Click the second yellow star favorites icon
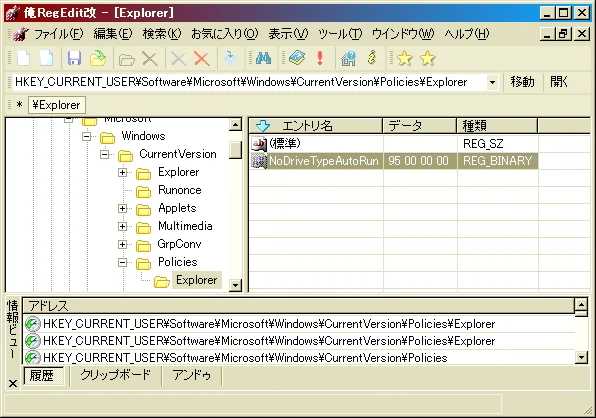Image resolution: width=596 pixels, height=418 pixels. point(428,58)
